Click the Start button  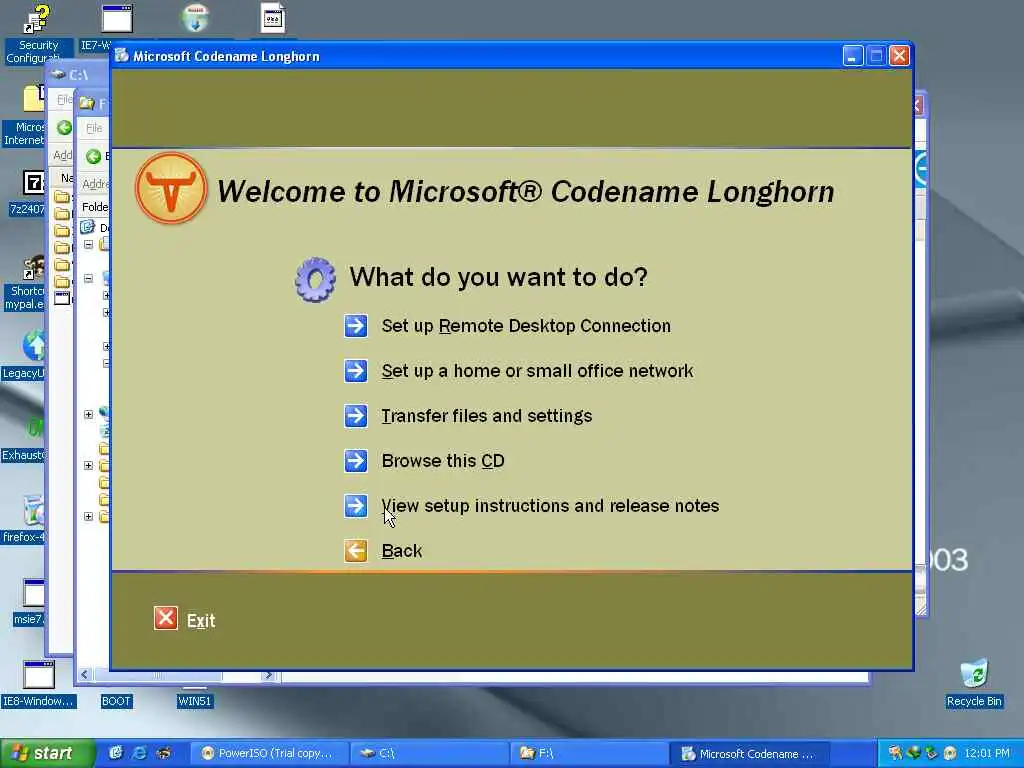[x=47, y=754]
